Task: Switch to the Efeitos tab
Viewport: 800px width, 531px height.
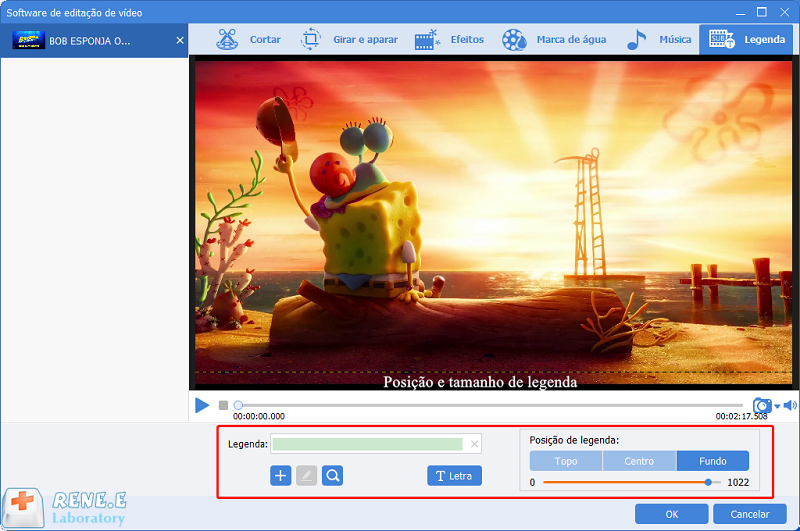Action: point(449,40)
